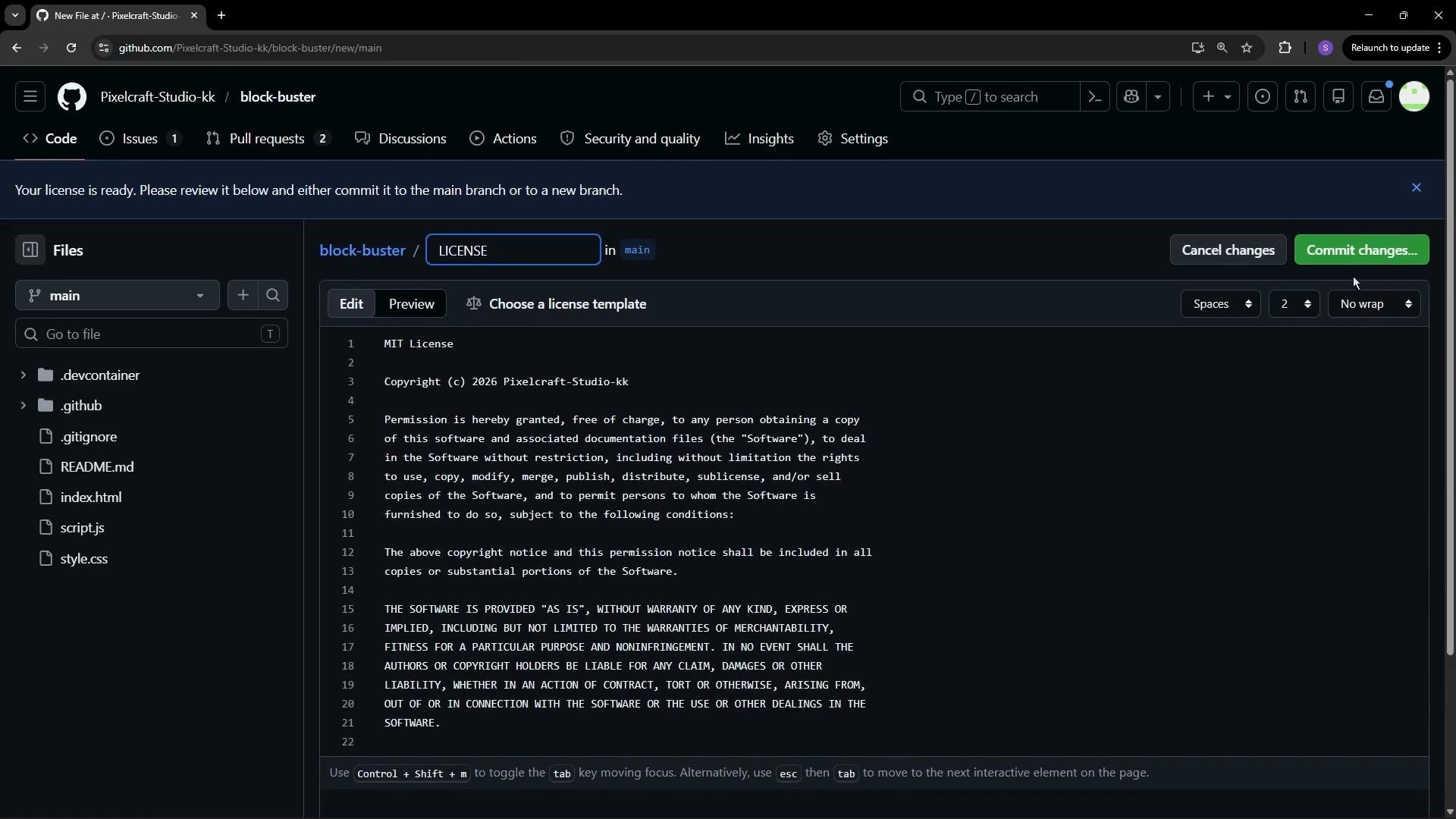Go back with browser back arrow

(17, 48)
